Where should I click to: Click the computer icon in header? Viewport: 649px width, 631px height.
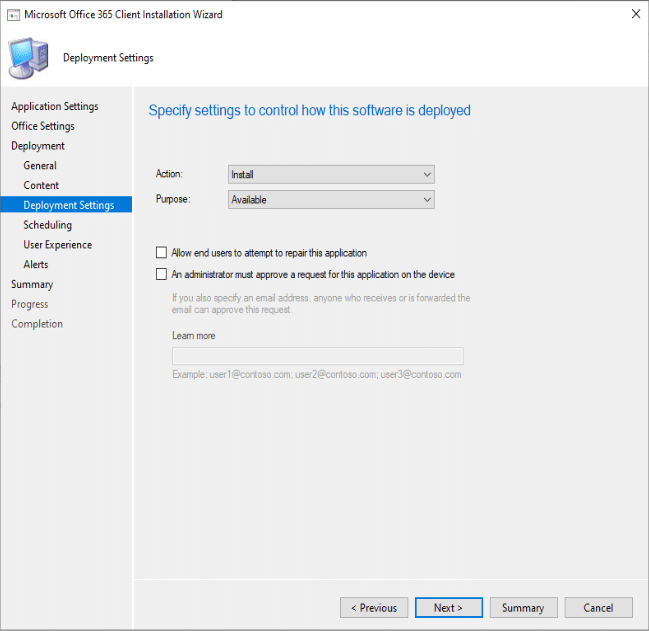coord(30,58)
